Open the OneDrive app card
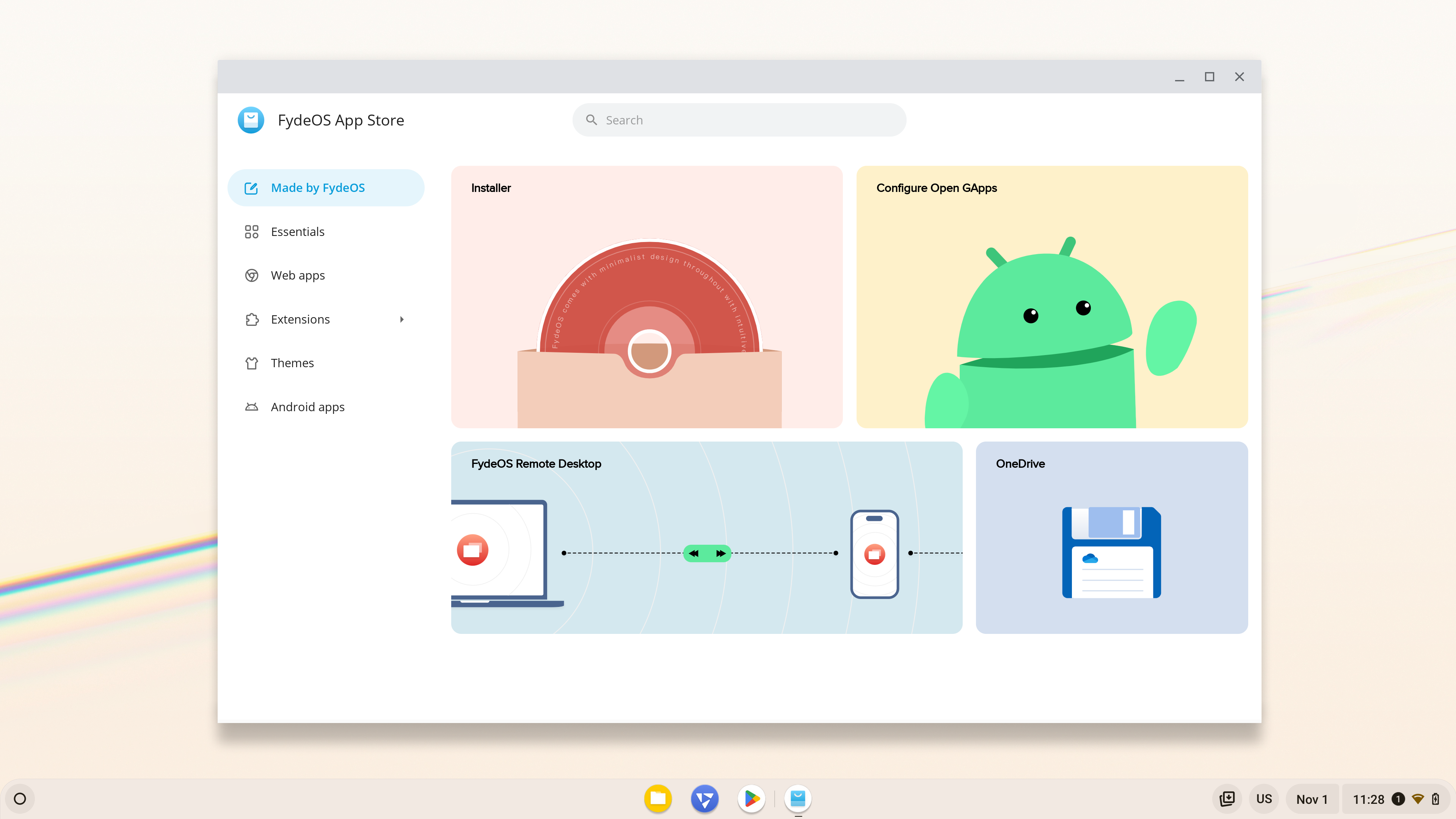This screenshot has width=1456, height=819. (1112, 537)
